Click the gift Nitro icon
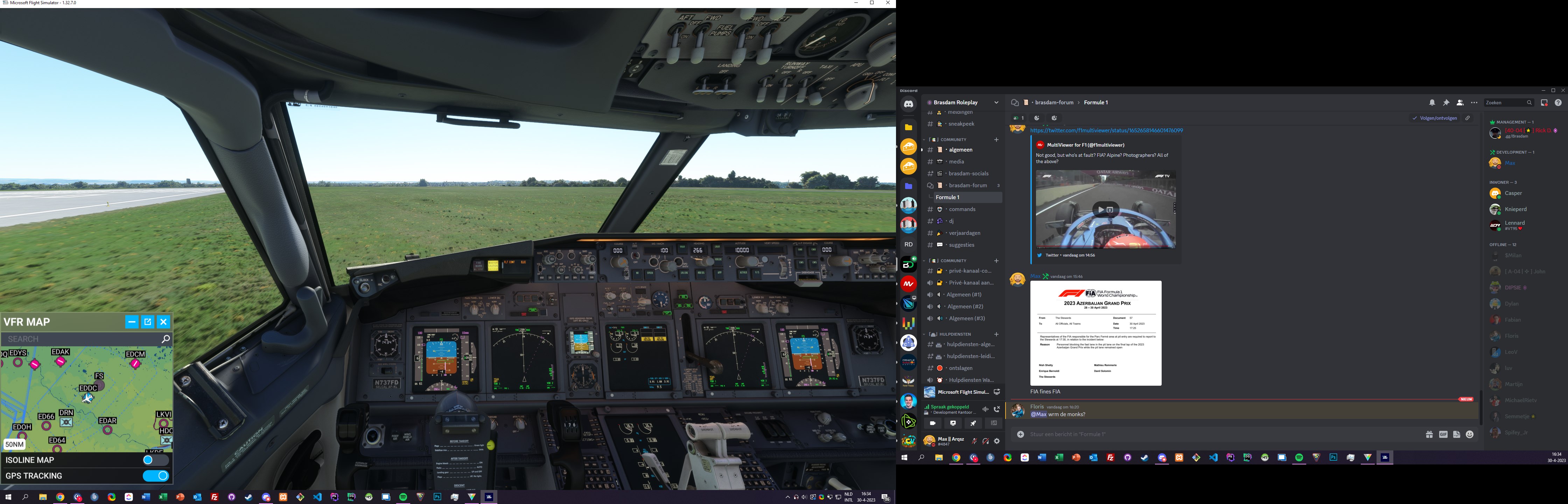This screenshot has width=1568, height=504. [x=1429, y=435]
